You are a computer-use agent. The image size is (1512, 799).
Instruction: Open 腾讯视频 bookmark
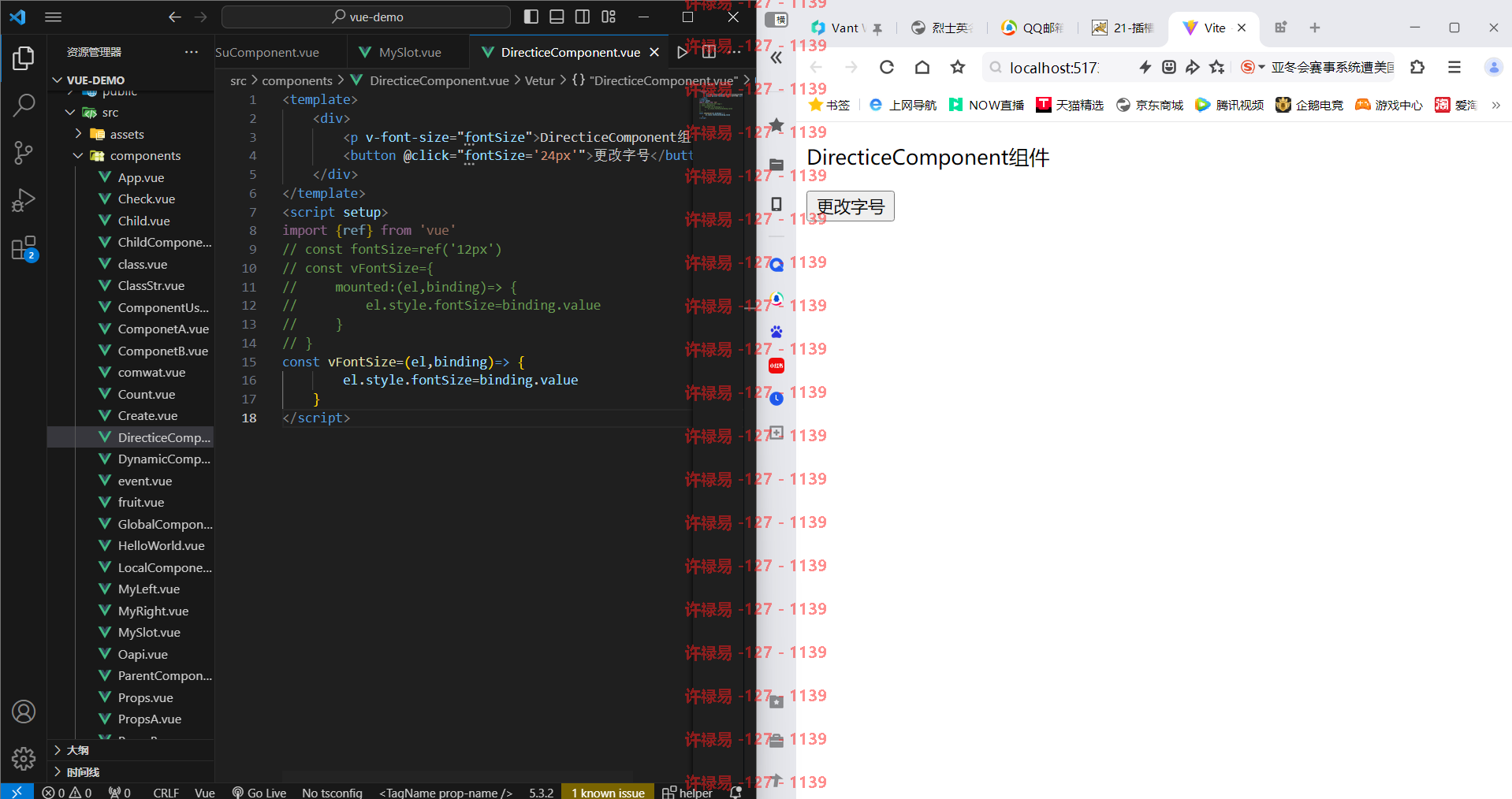click(x=1230, y=105)
